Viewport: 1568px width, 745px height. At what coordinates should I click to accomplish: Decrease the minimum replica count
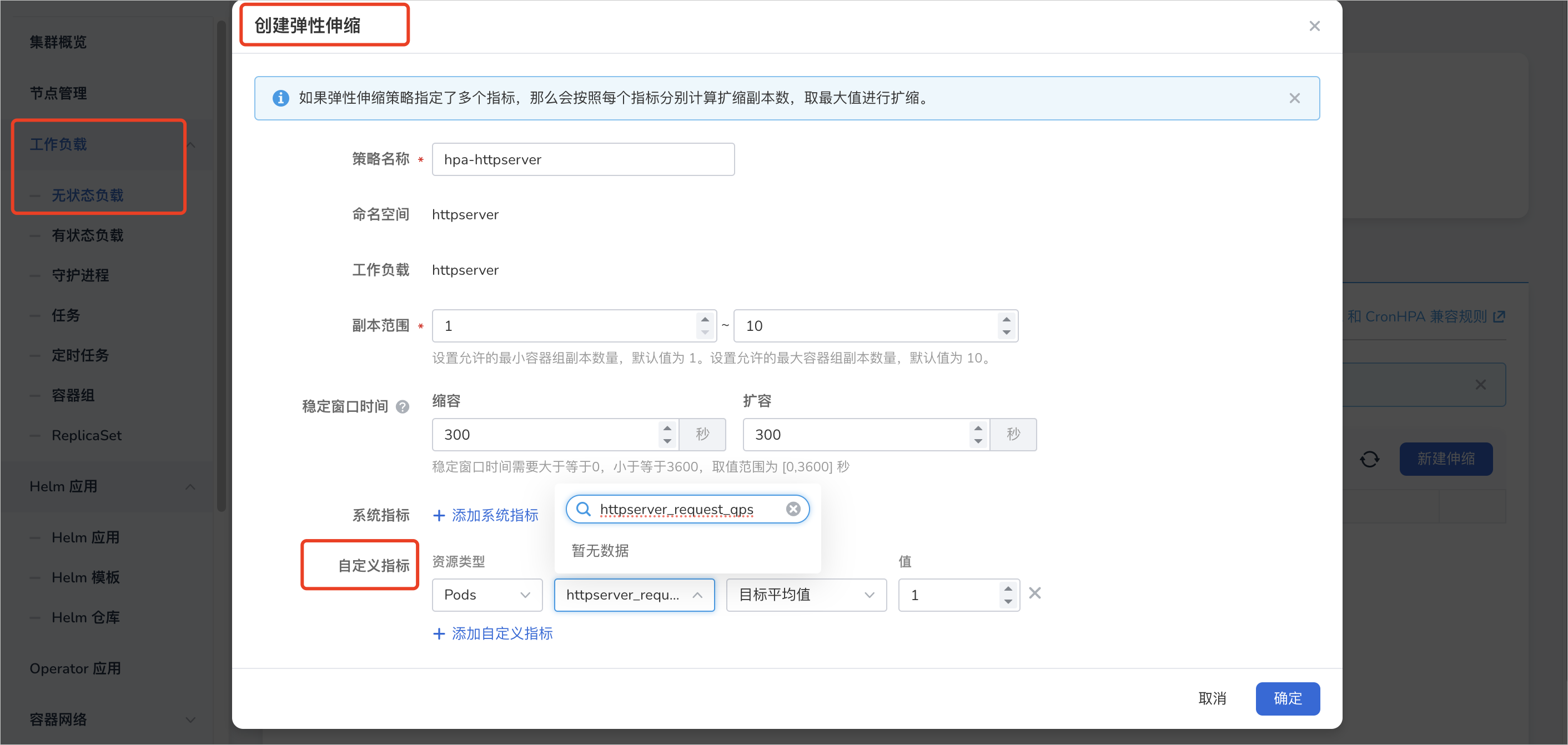click(705, 333)
